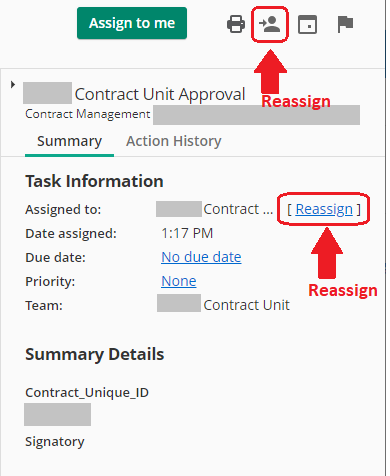Open the No due date link
The width and height of the screenshot is (390, 476).
pyautogui.click(x=201, y=257)
